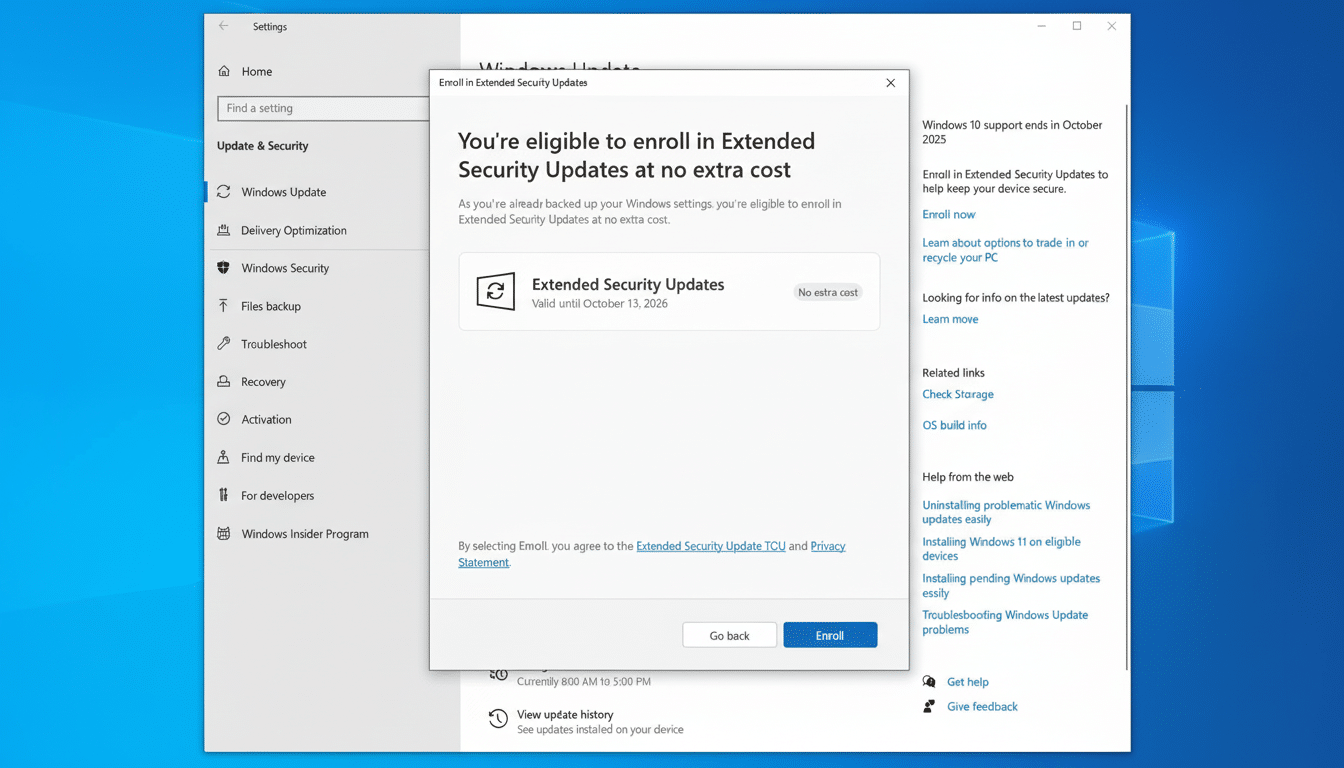Click the Files backup icon

pos(222,305)
